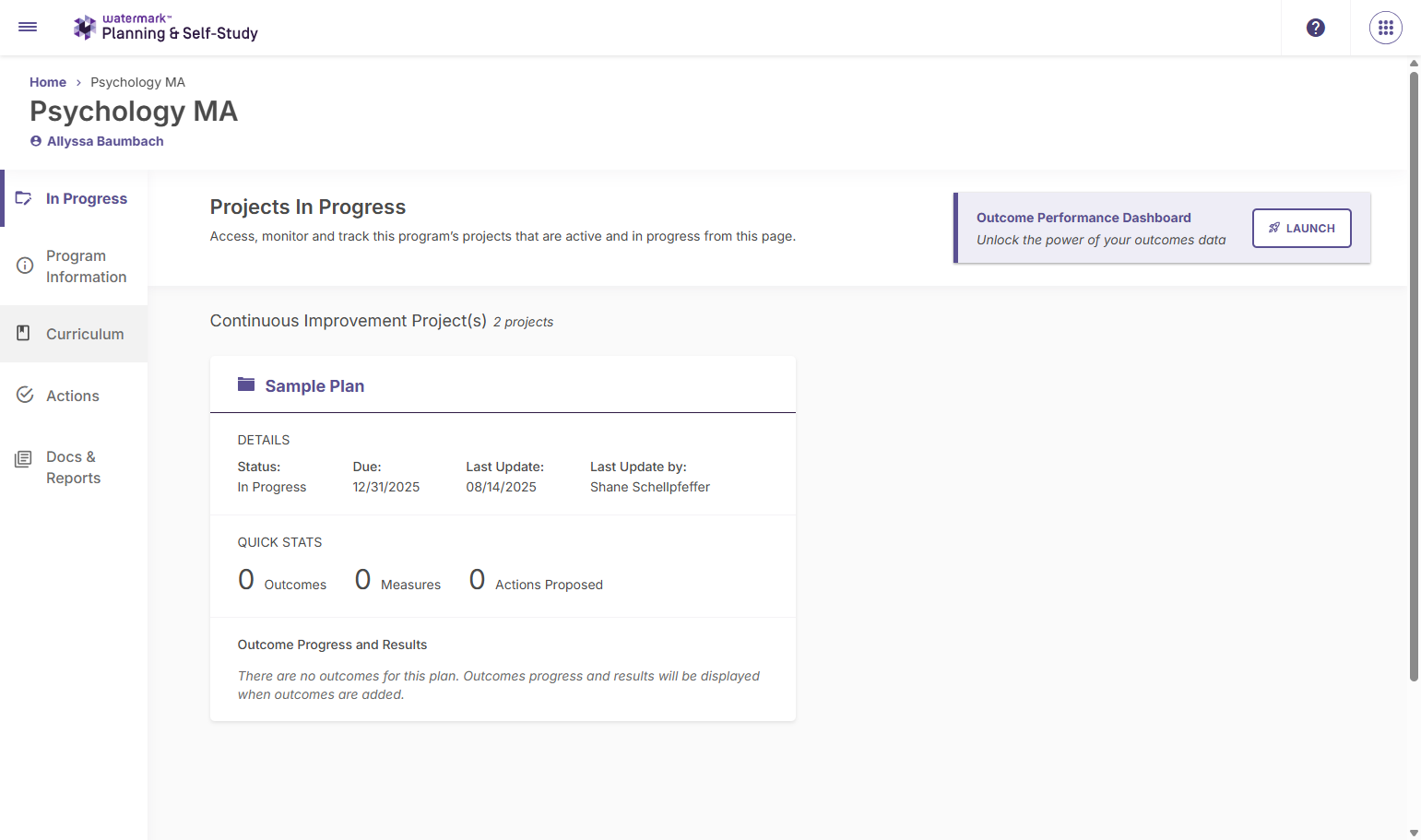Open the apps grid launcher
The width and height of the screenshot is (1421, 840).
coord(1386,28)
